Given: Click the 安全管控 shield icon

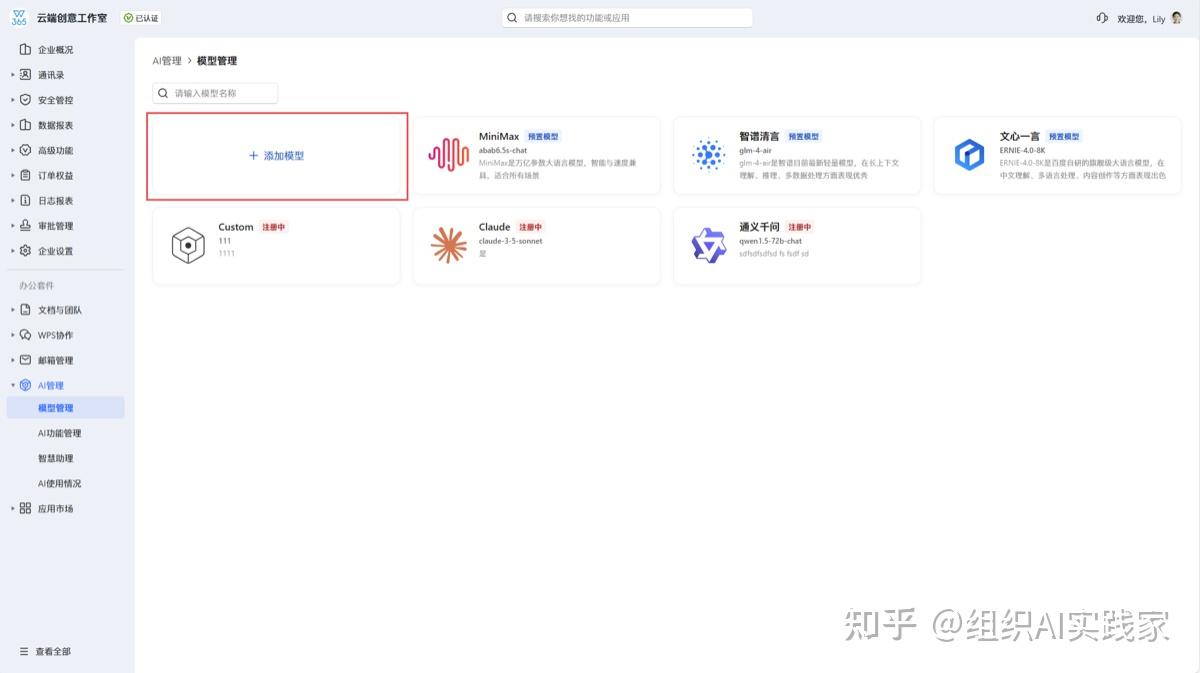Looking at the screenshot, I should click(x=26, y=100).
